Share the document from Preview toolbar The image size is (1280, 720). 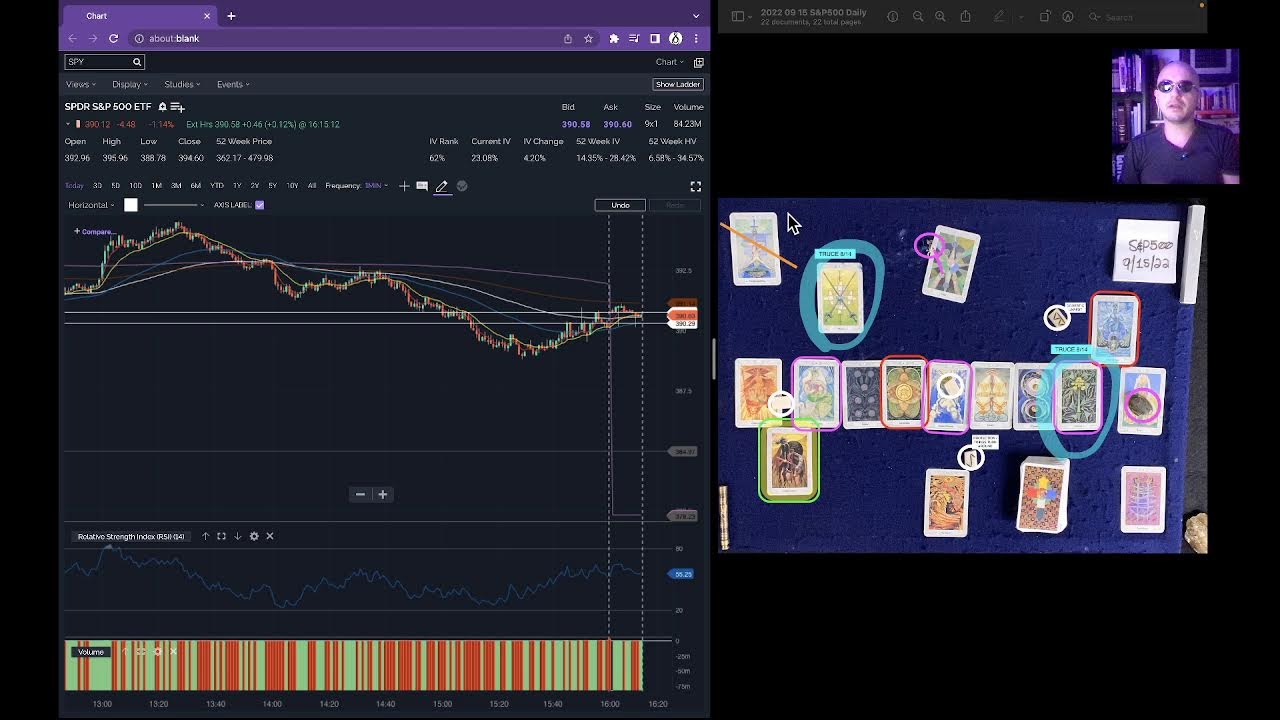click(965, 16)
